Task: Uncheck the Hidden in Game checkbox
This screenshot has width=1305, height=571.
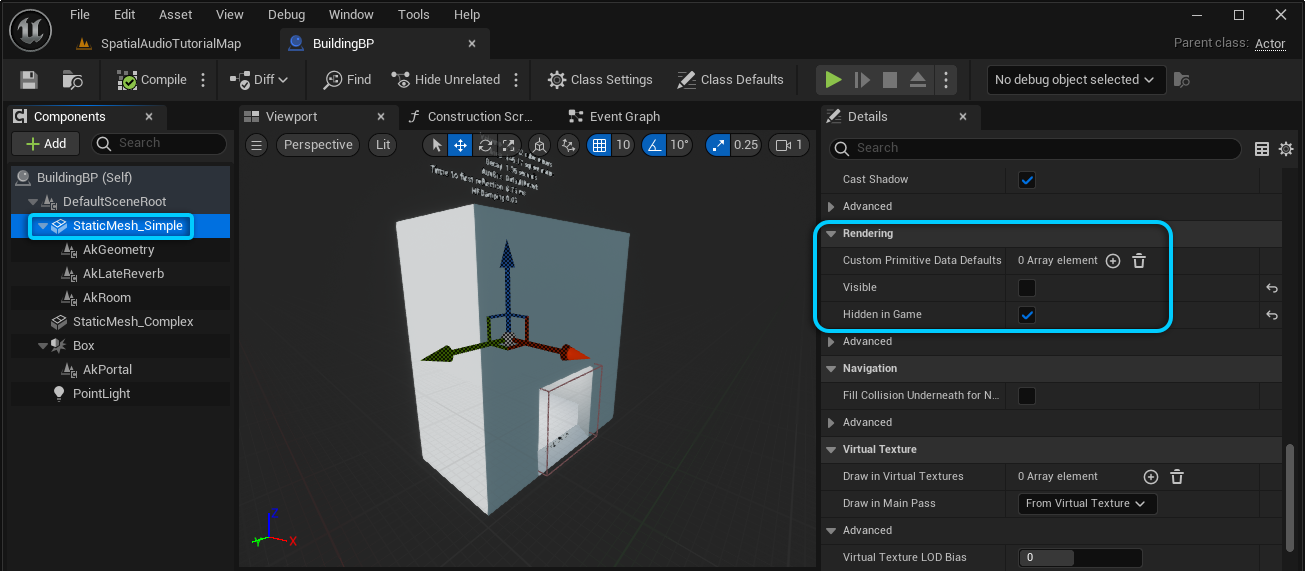Action: pos(1026,315)
